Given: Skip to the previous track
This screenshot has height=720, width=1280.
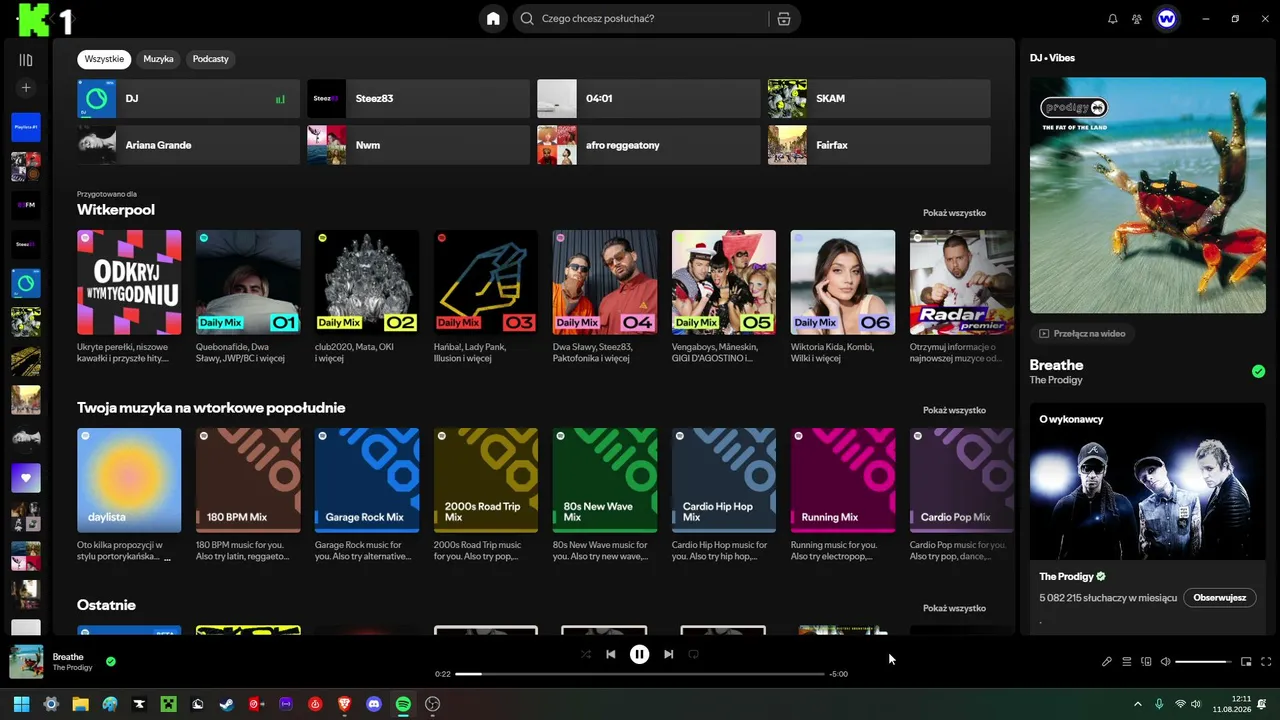Looking at the screenshot, I should click(x=611, y=654).
